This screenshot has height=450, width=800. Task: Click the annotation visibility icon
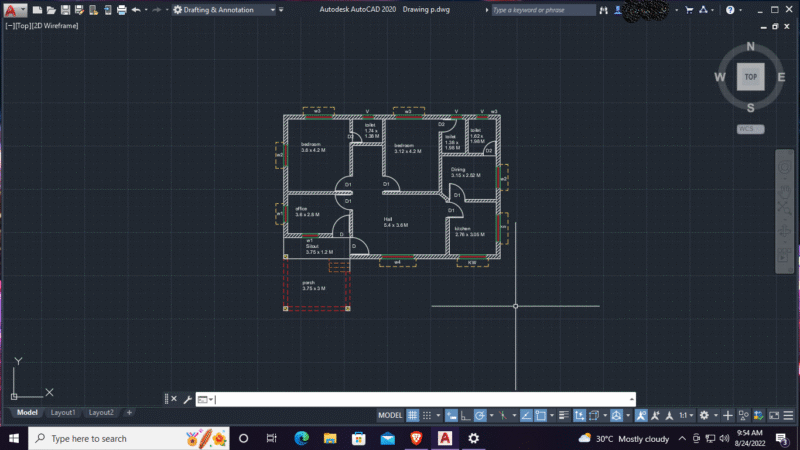point(641,415)
